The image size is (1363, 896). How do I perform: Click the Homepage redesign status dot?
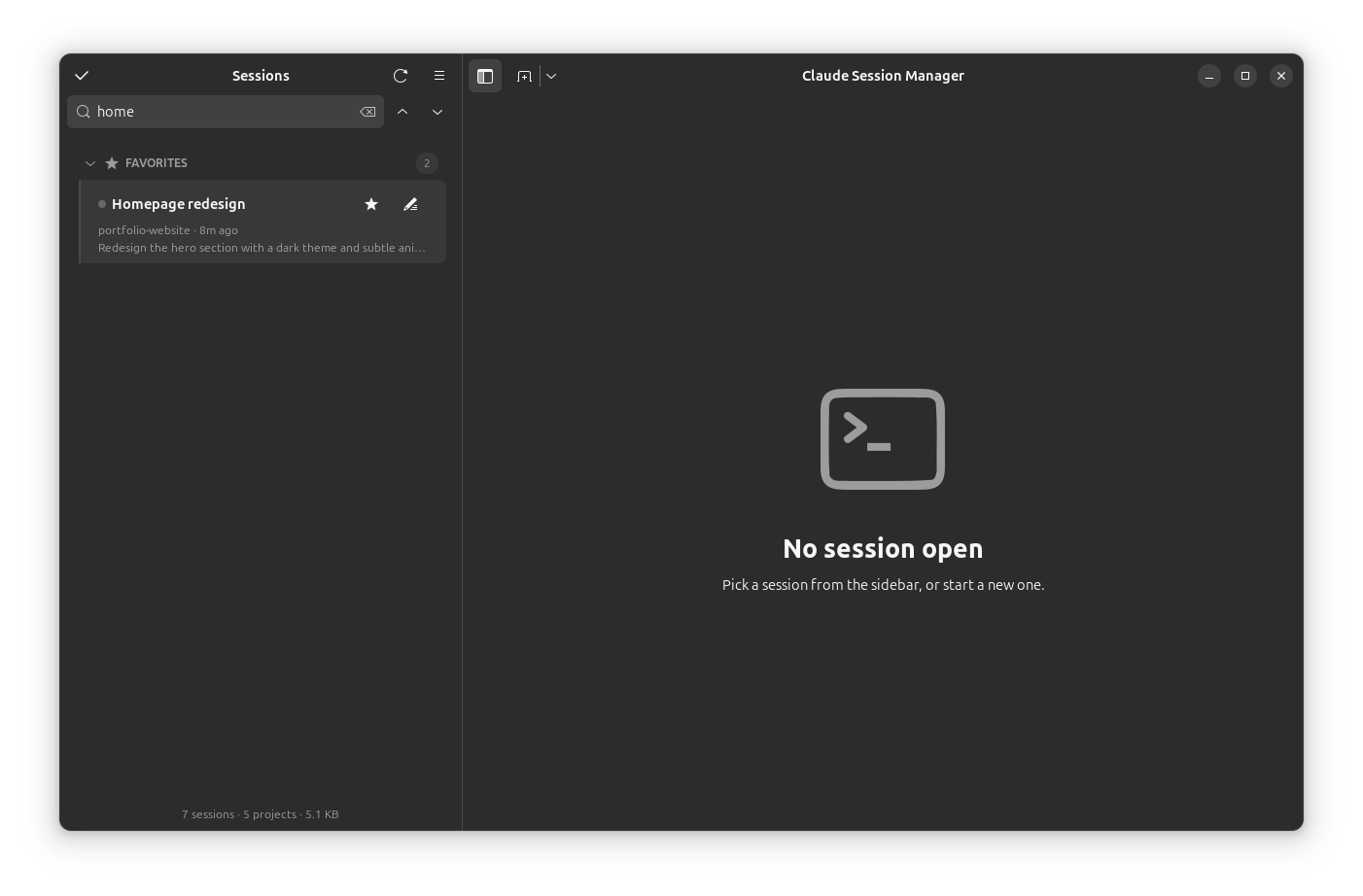tap(102, 204)
